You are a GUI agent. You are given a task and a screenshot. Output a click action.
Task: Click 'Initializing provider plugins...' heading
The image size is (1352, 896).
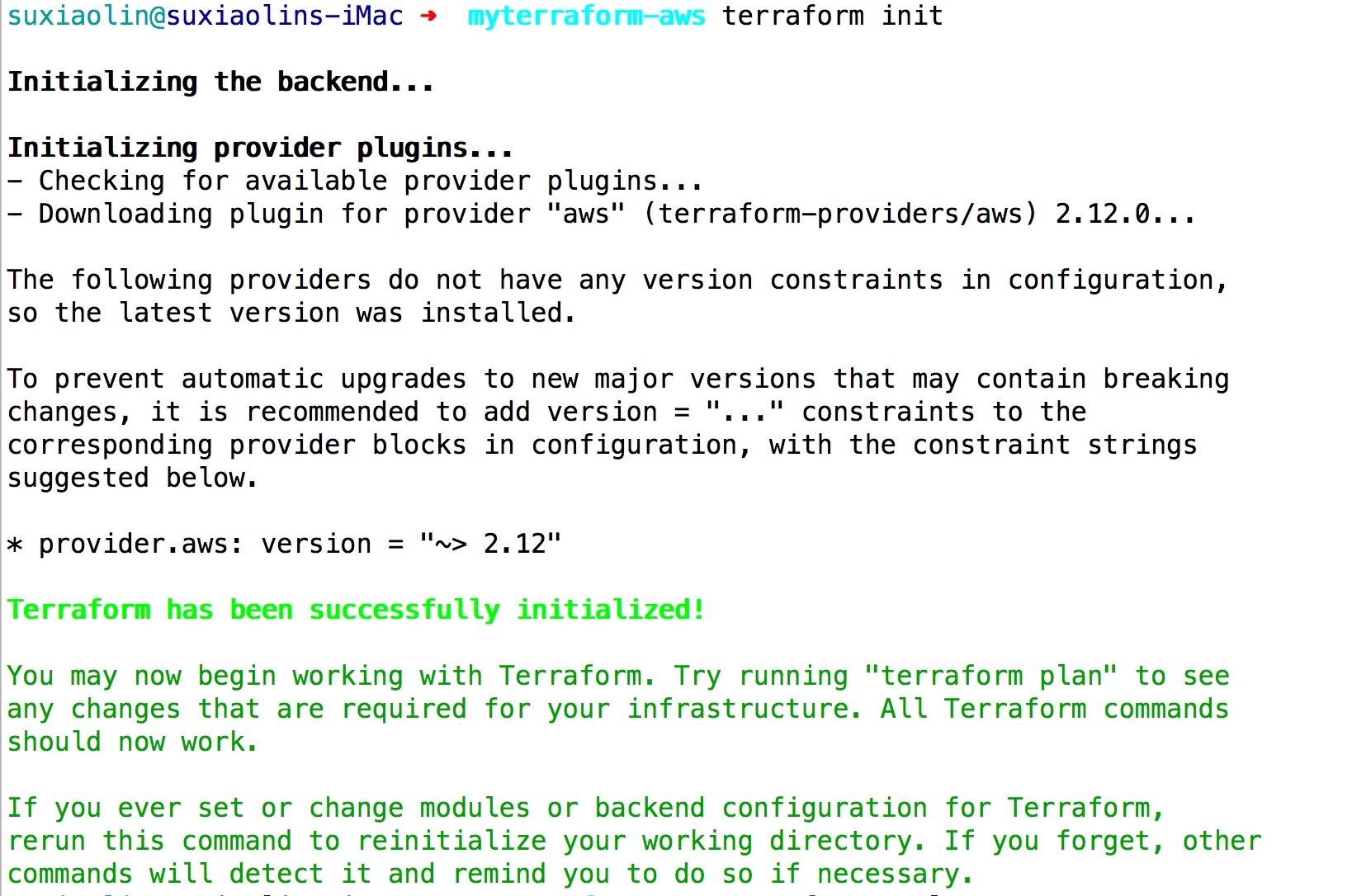pyautogui.click(x=260, y=149)
